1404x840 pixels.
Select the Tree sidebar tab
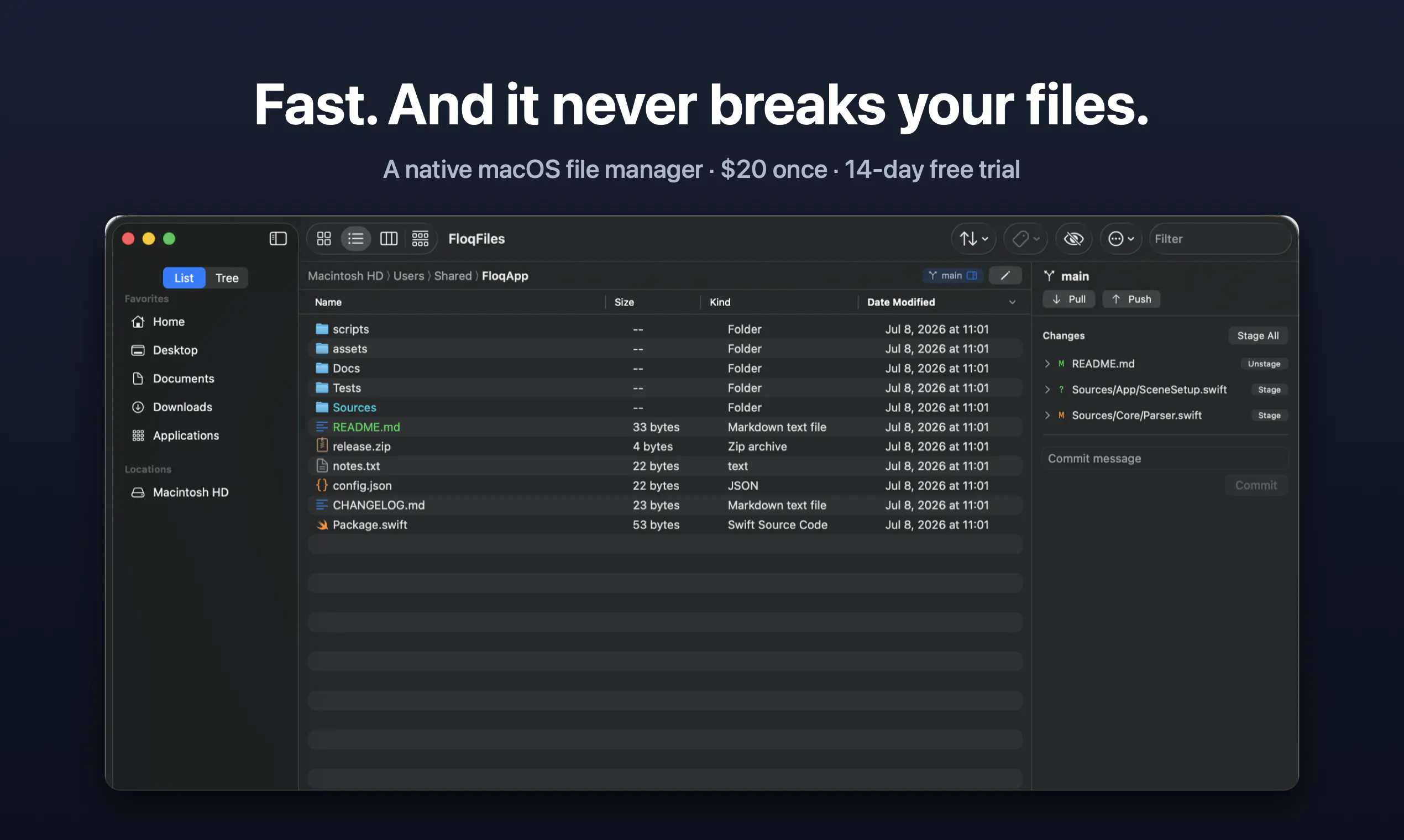tap(227, 278)
